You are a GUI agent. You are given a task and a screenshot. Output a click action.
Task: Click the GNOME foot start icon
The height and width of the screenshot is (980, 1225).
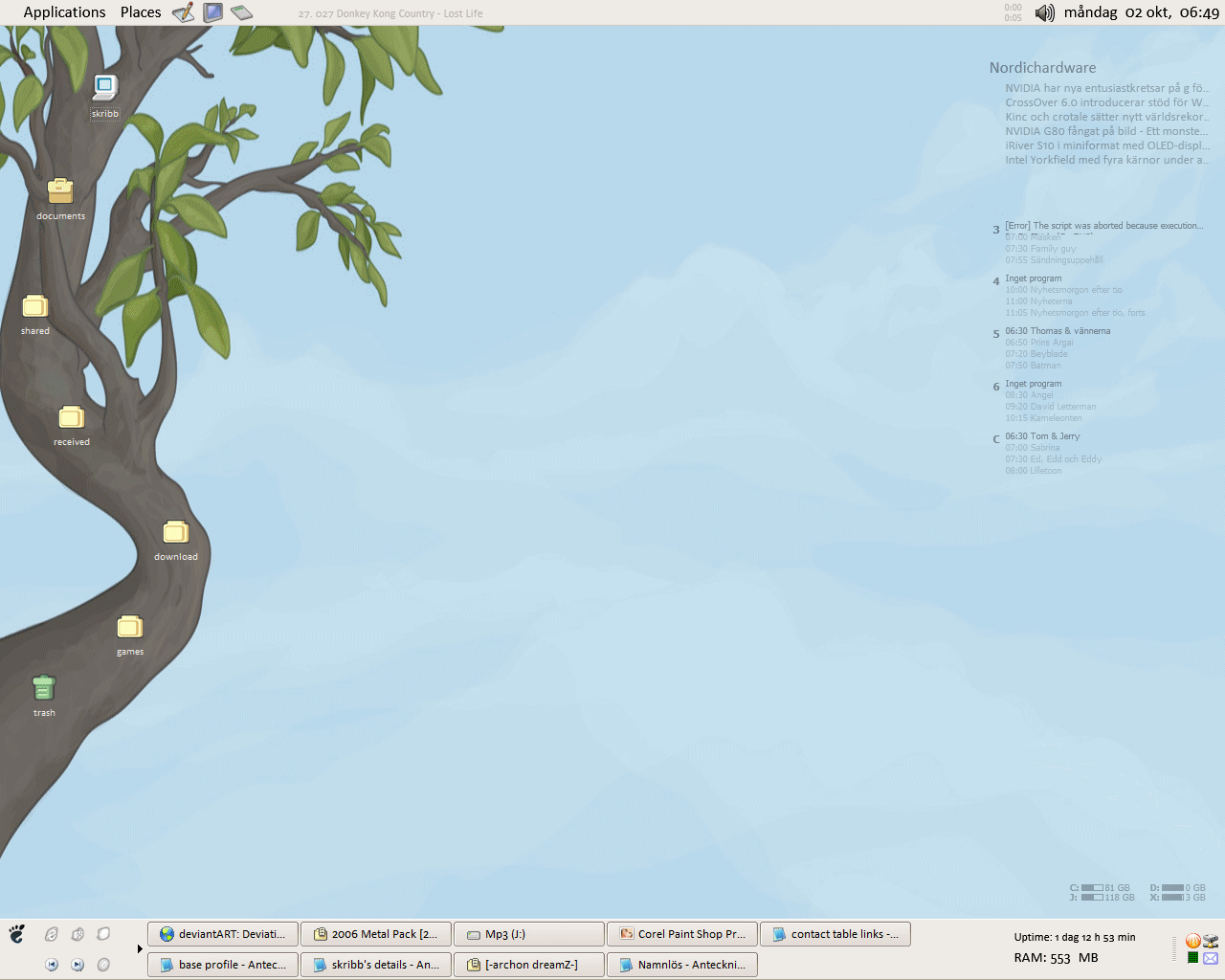click(x=17, y=934)
